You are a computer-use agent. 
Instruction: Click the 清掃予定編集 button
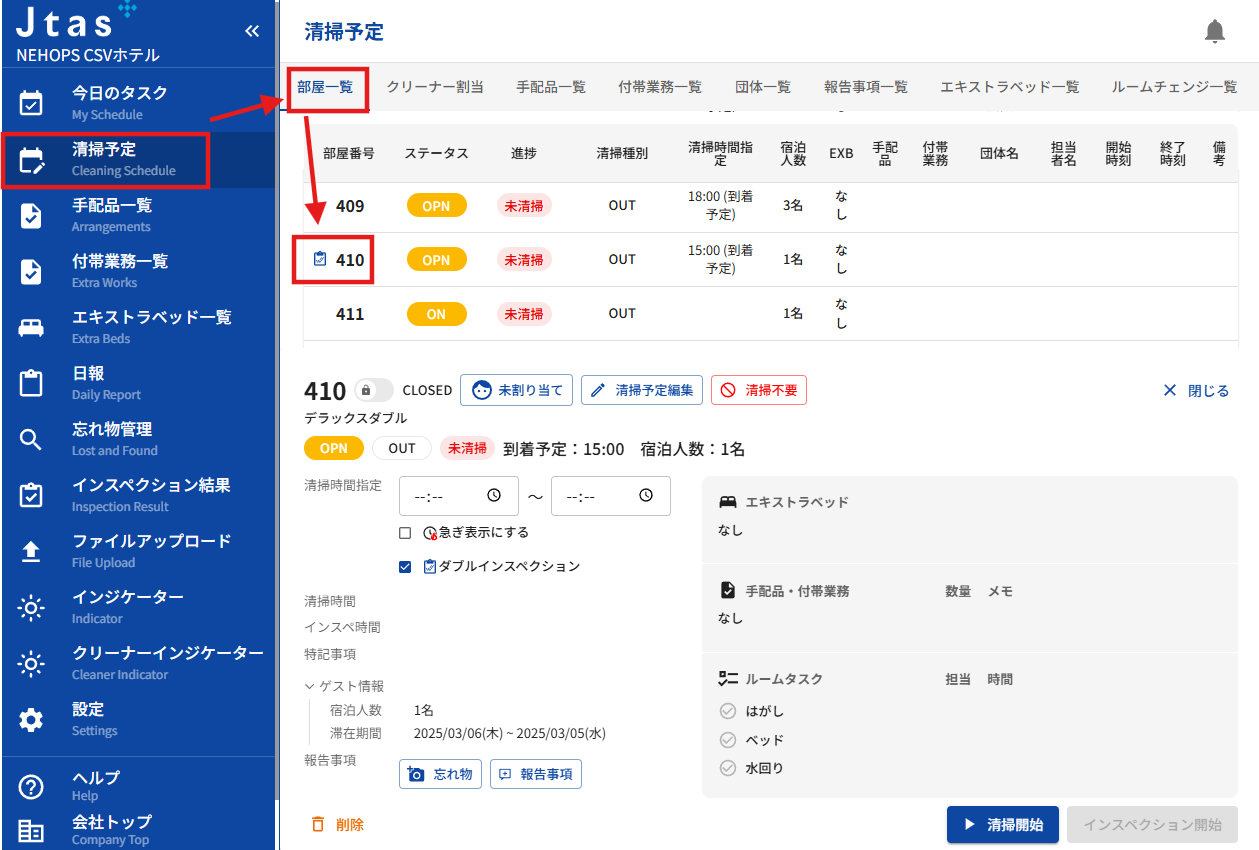click(642, 390)
